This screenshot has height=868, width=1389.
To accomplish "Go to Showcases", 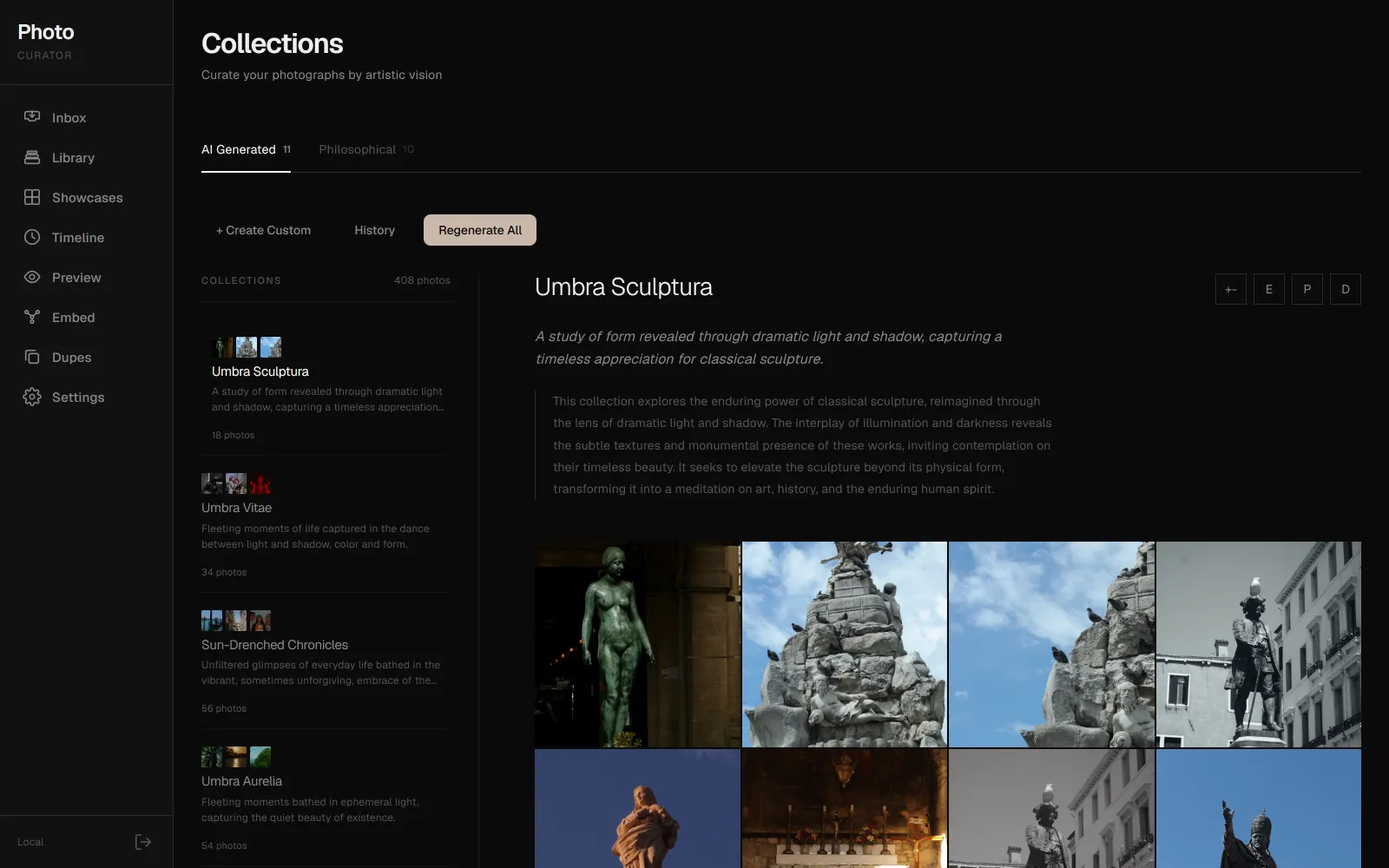I will point(87,197).
